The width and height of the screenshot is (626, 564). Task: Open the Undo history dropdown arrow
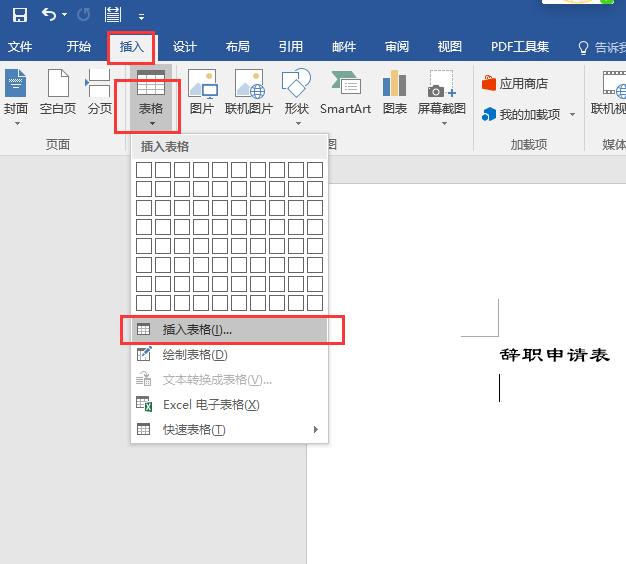point(65,15)
